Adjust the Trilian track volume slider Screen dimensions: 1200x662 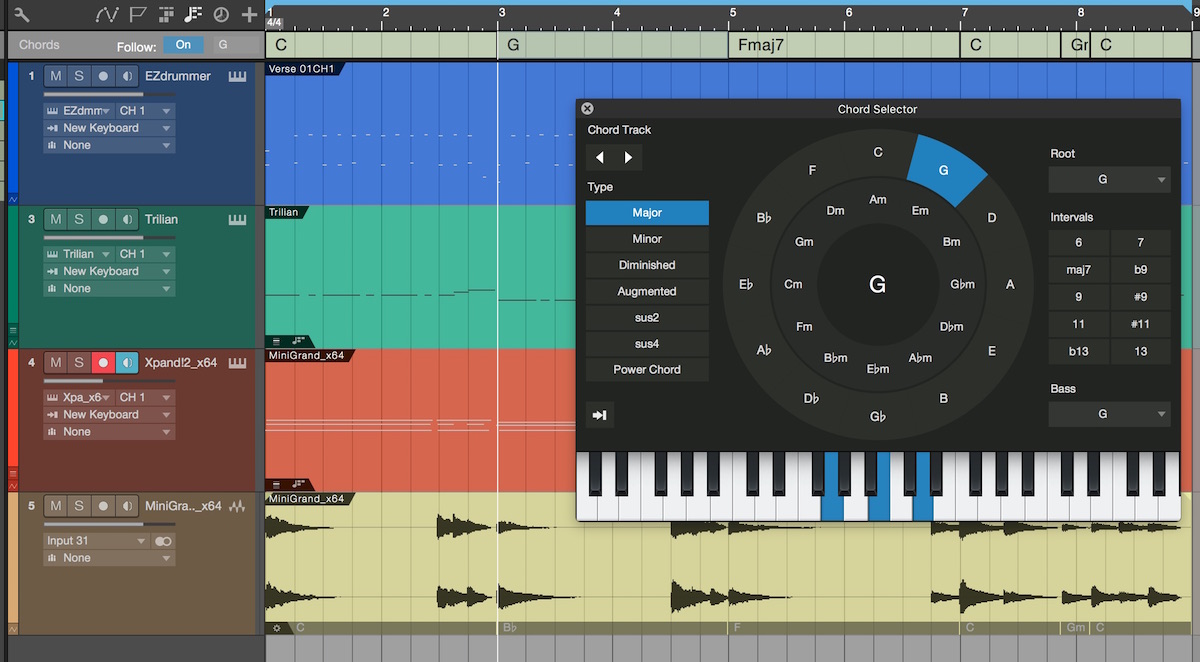click(94, 237)
